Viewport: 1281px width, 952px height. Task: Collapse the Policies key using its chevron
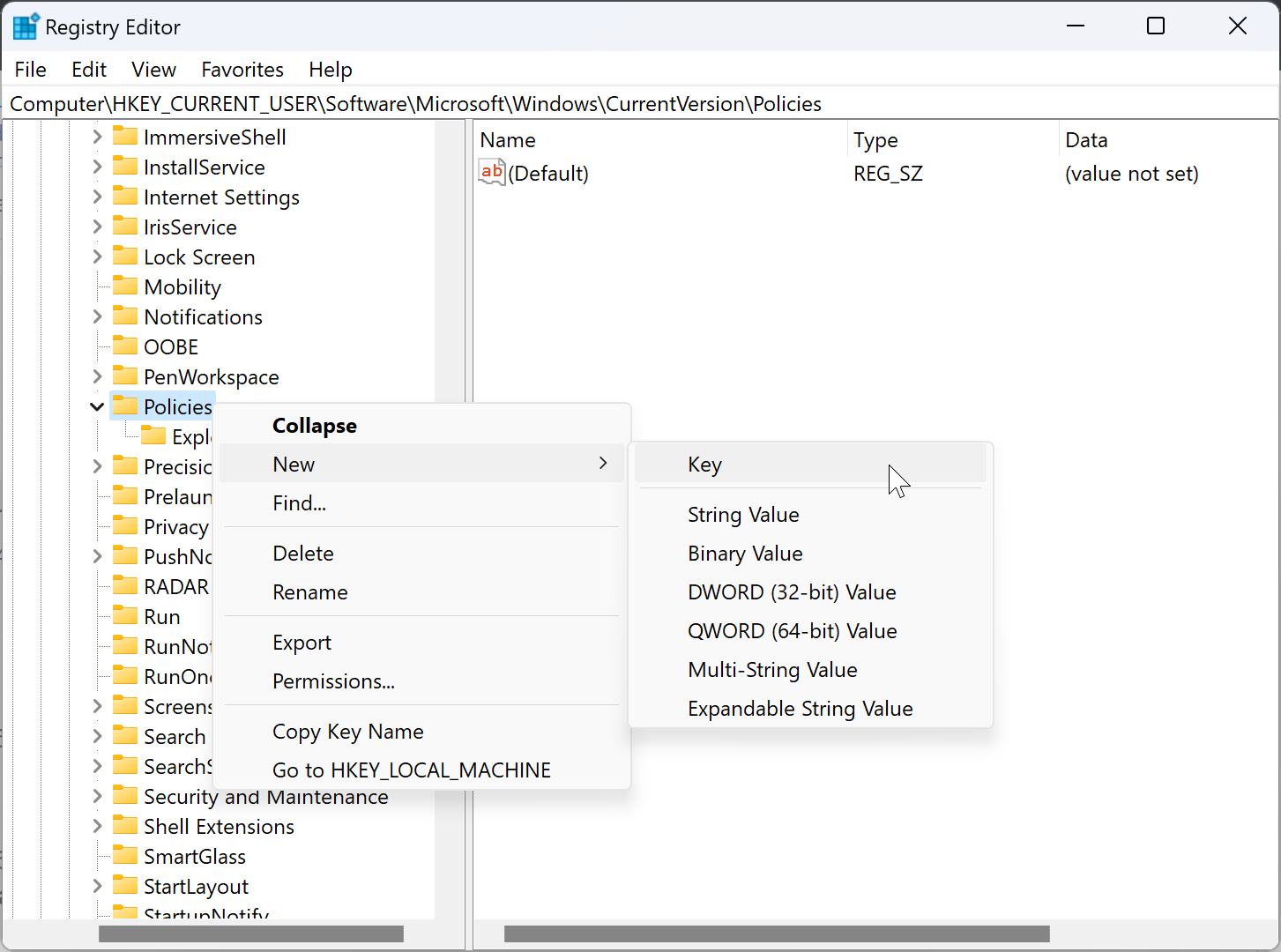point(97,406)
